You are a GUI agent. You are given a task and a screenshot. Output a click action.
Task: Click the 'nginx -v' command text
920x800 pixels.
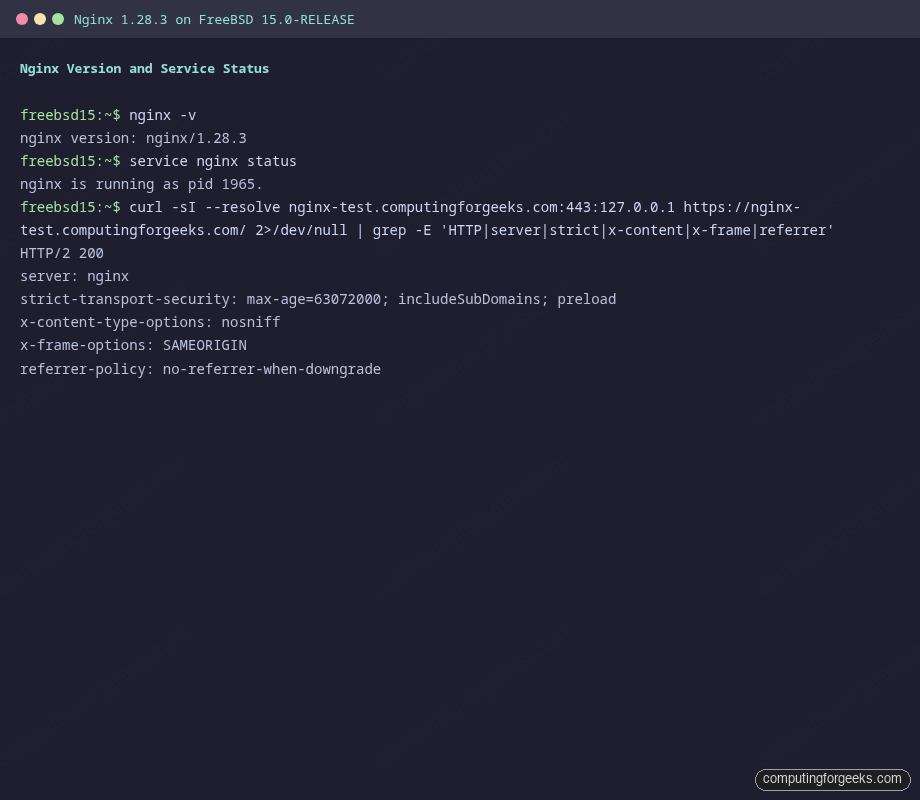tap(162, 115)
